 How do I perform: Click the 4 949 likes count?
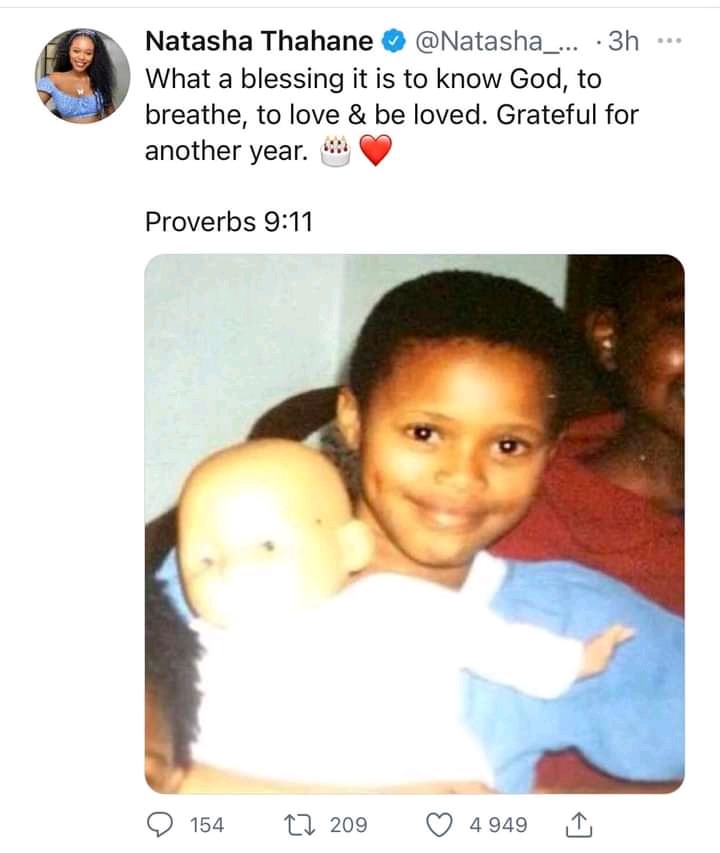(499, 825)
